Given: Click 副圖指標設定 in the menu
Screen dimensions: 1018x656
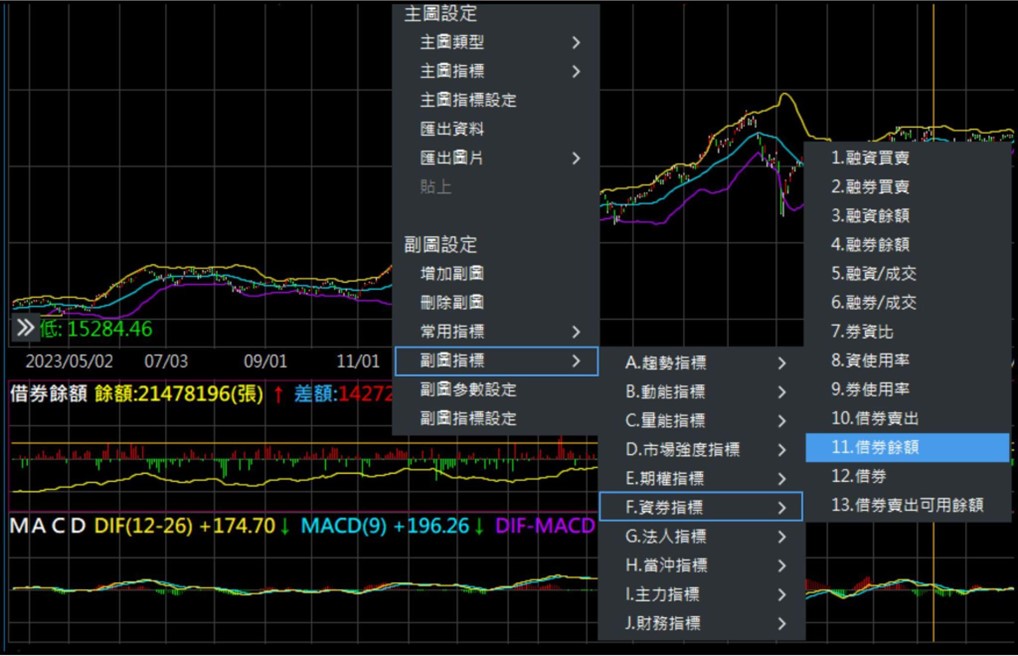Looking at the screenshot, I should pos(468,419).
